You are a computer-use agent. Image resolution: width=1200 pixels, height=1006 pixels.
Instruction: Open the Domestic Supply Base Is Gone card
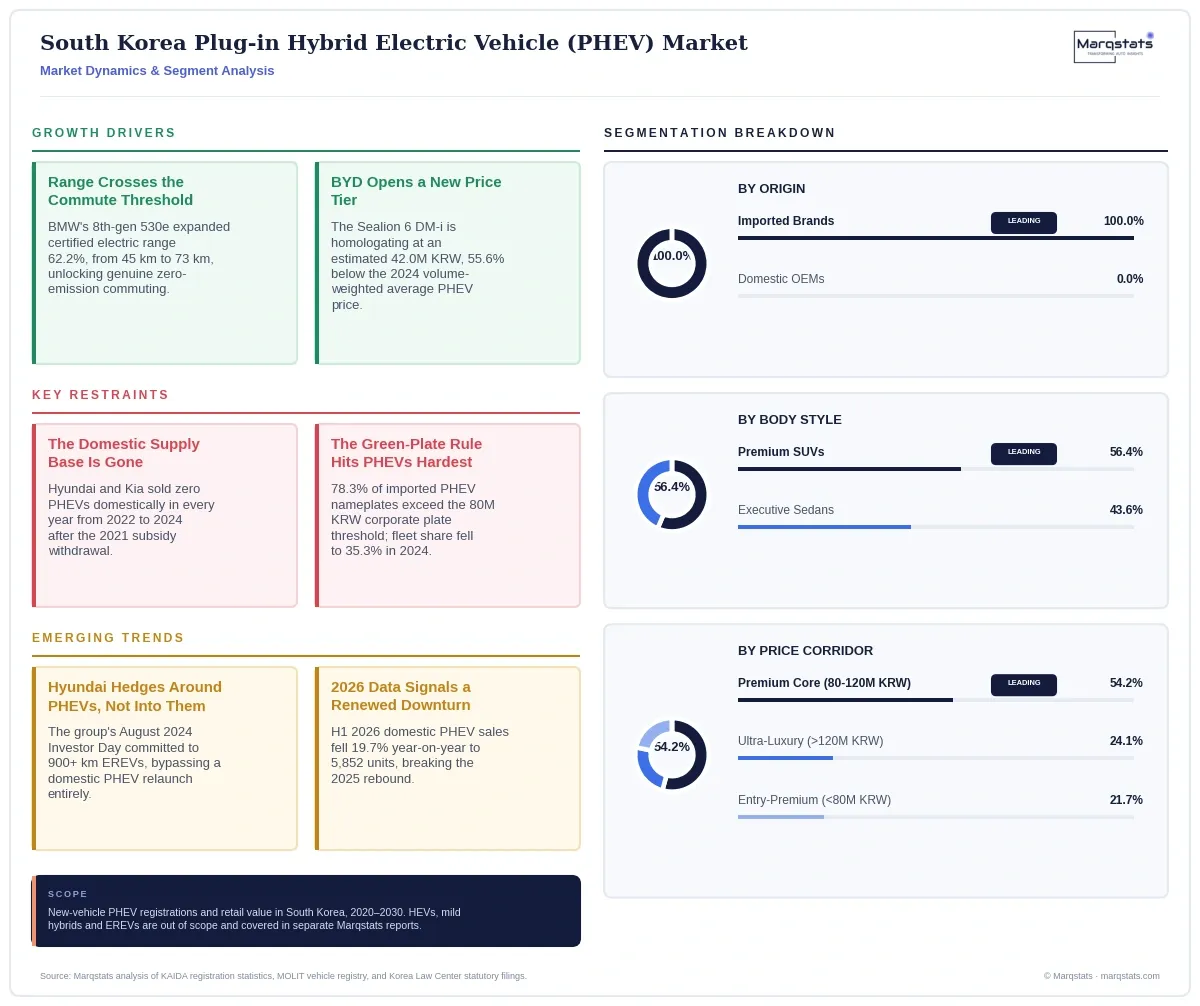point(165,515)
